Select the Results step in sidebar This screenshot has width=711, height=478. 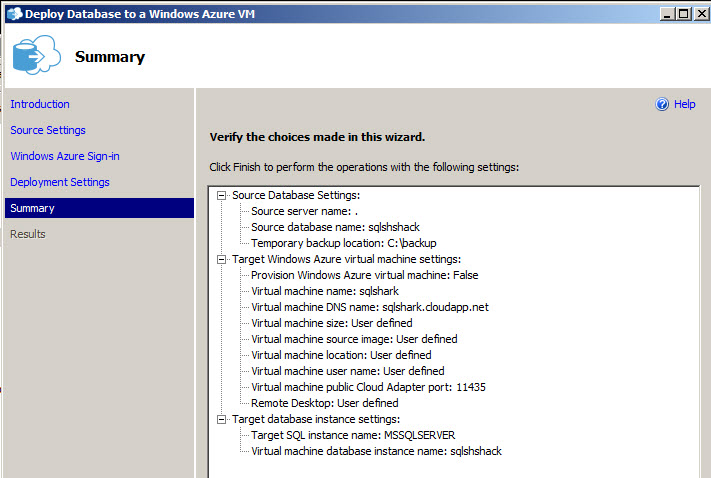click(28, 234)
